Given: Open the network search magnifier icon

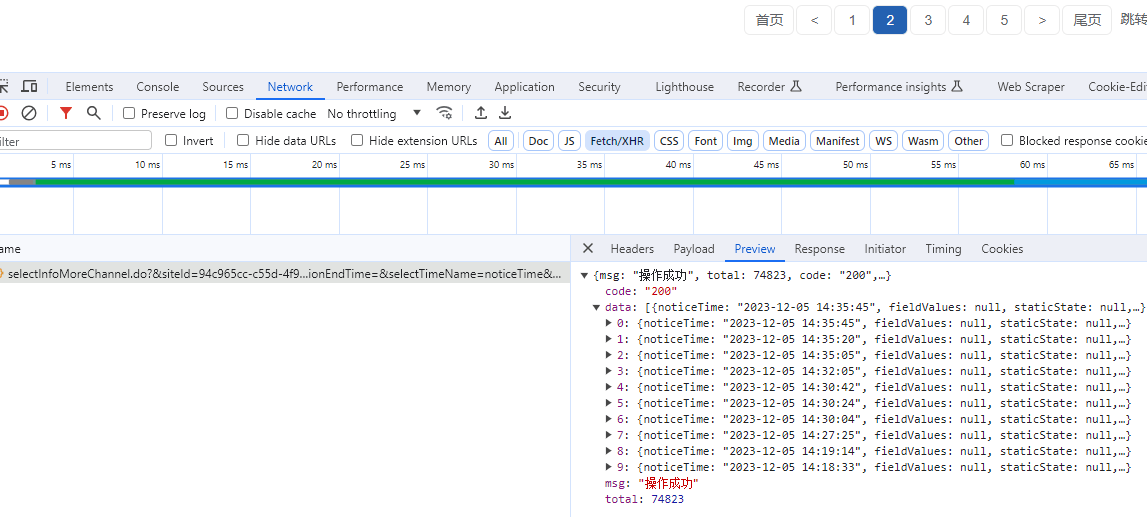Looking at the screenshot, I should [x=94, y=113].
